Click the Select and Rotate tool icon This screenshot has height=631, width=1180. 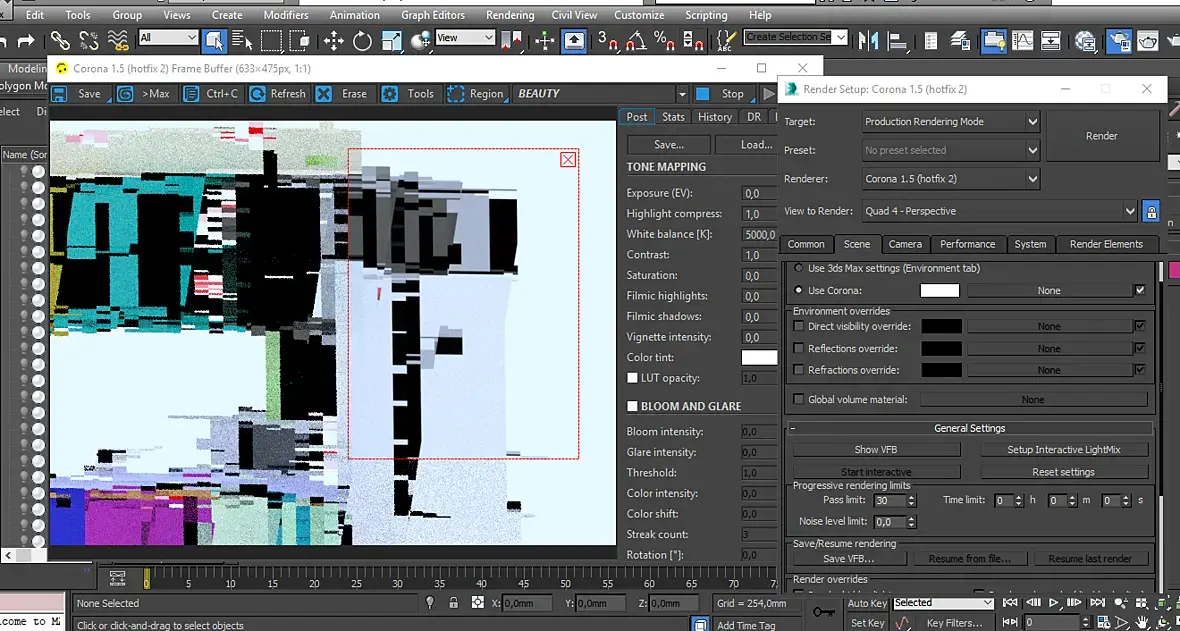362,40
